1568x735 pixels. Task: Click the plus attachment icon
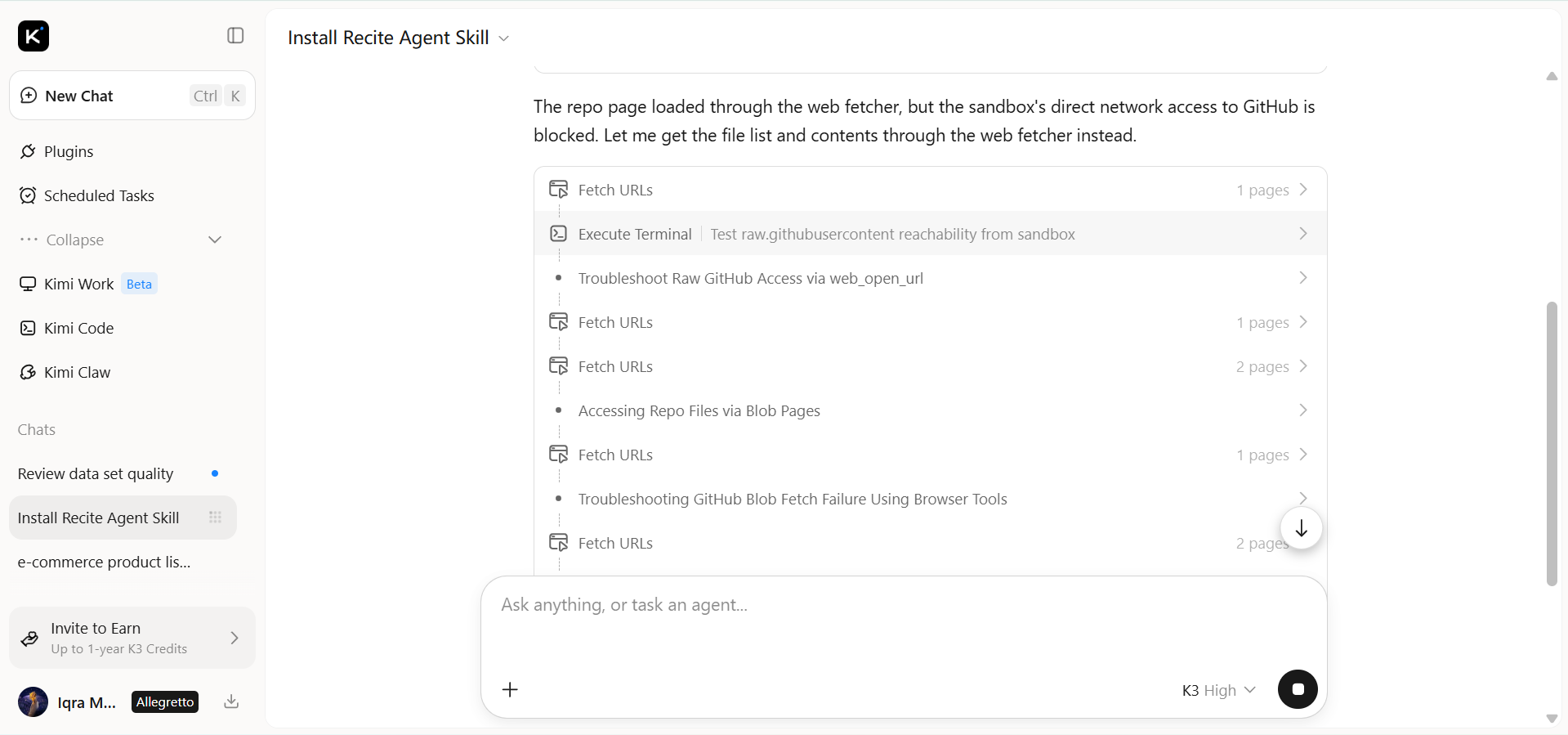click(510, 689)
